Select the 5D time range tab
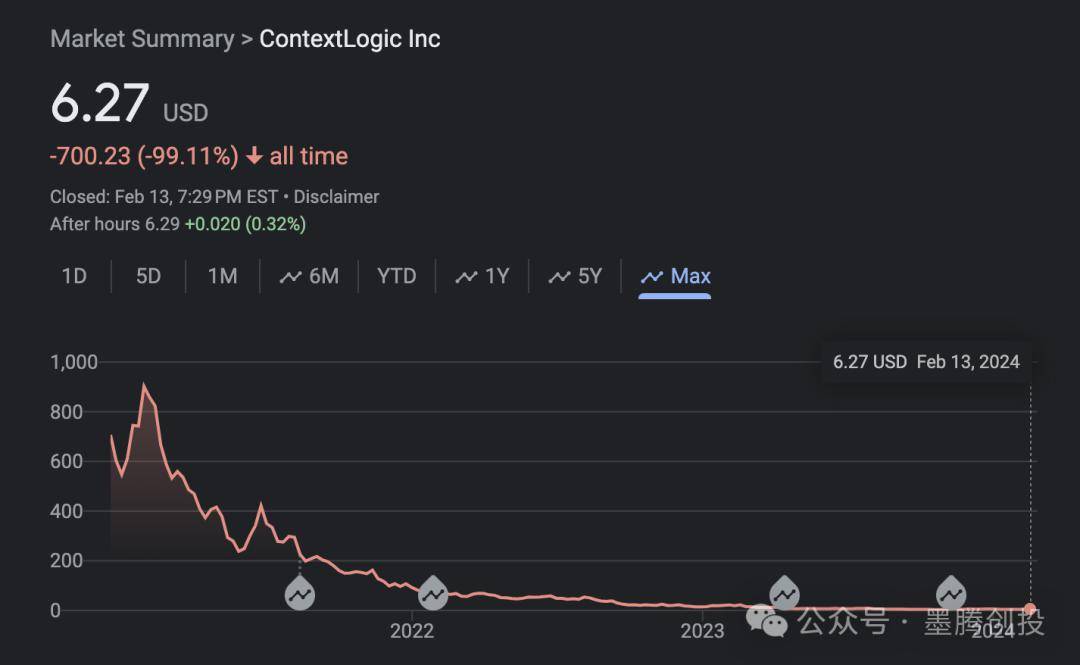This screenshot has width=1080, height=665. coord(148,276)
